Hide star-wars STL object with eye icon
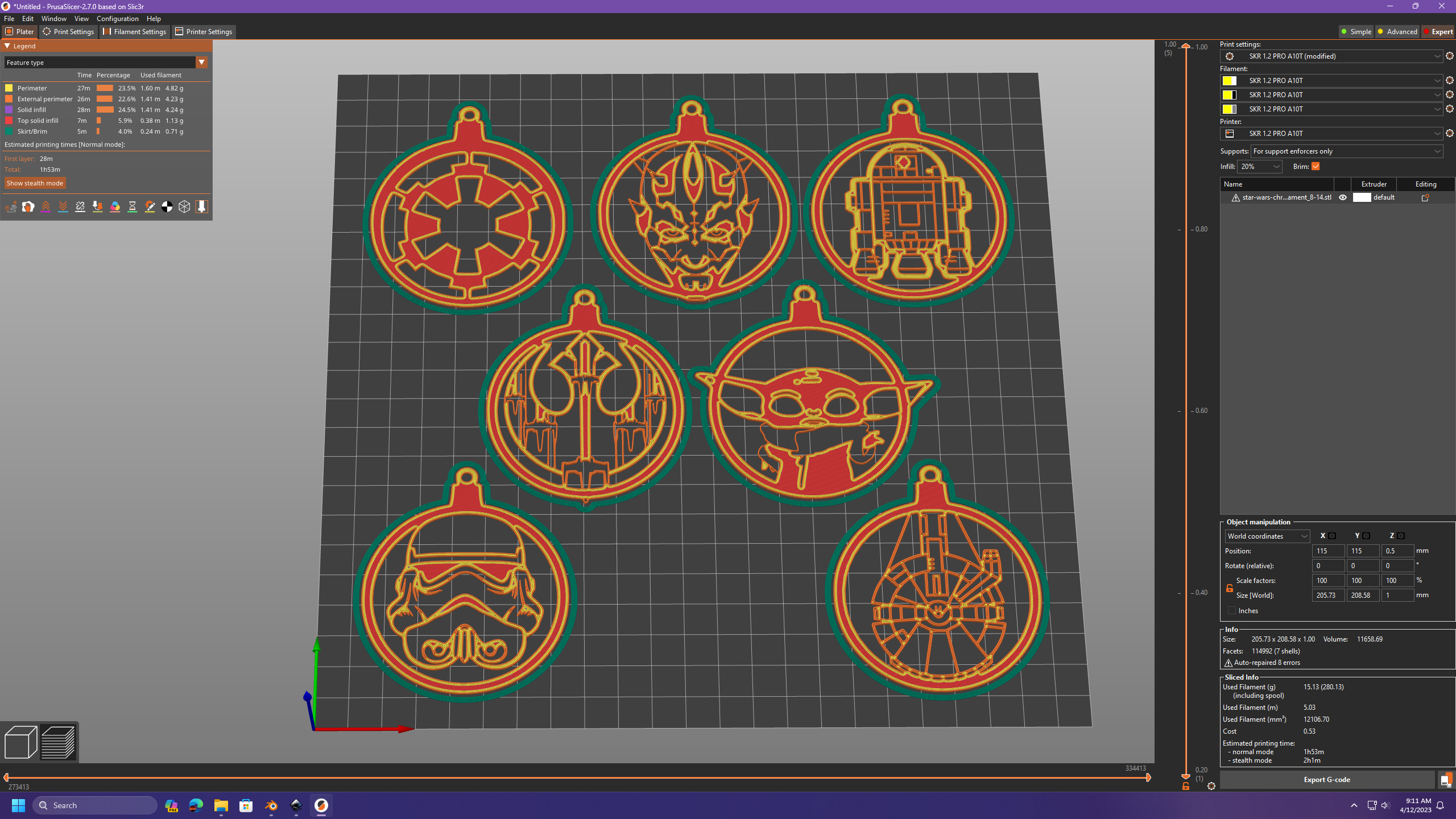The height and width of the screenshot is (819, 1456). [1343, 197]
